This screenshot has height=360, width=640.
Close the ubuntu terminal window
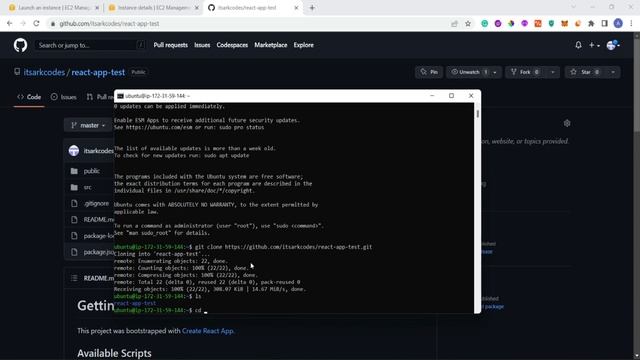point(471,96)
